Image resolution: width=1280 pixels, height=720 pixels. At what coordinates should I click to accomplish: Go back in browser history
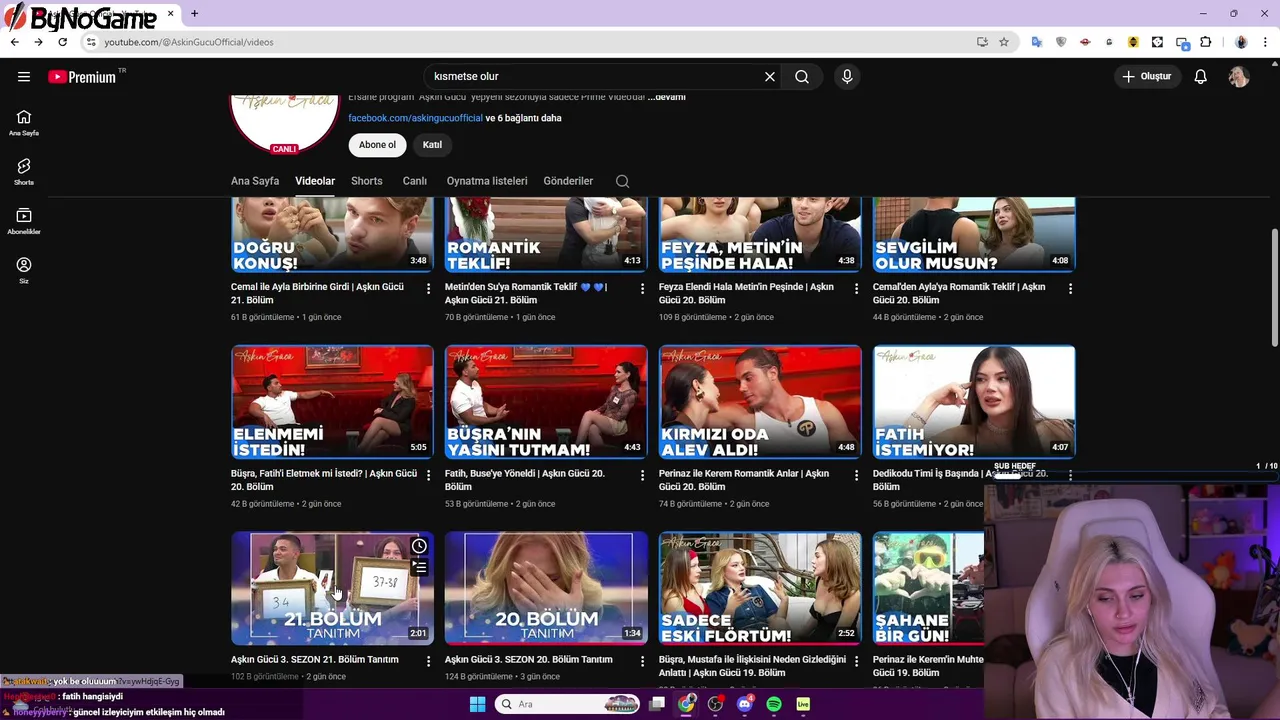(14, 42)
